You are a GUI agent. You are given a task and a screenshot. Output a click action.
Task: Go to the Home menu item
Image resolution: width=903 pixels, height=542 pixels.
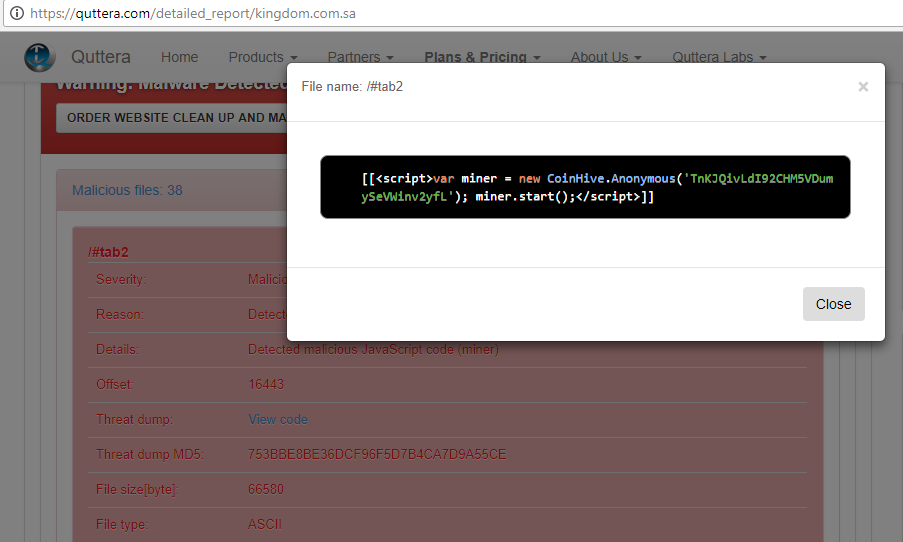coord(180,57)
